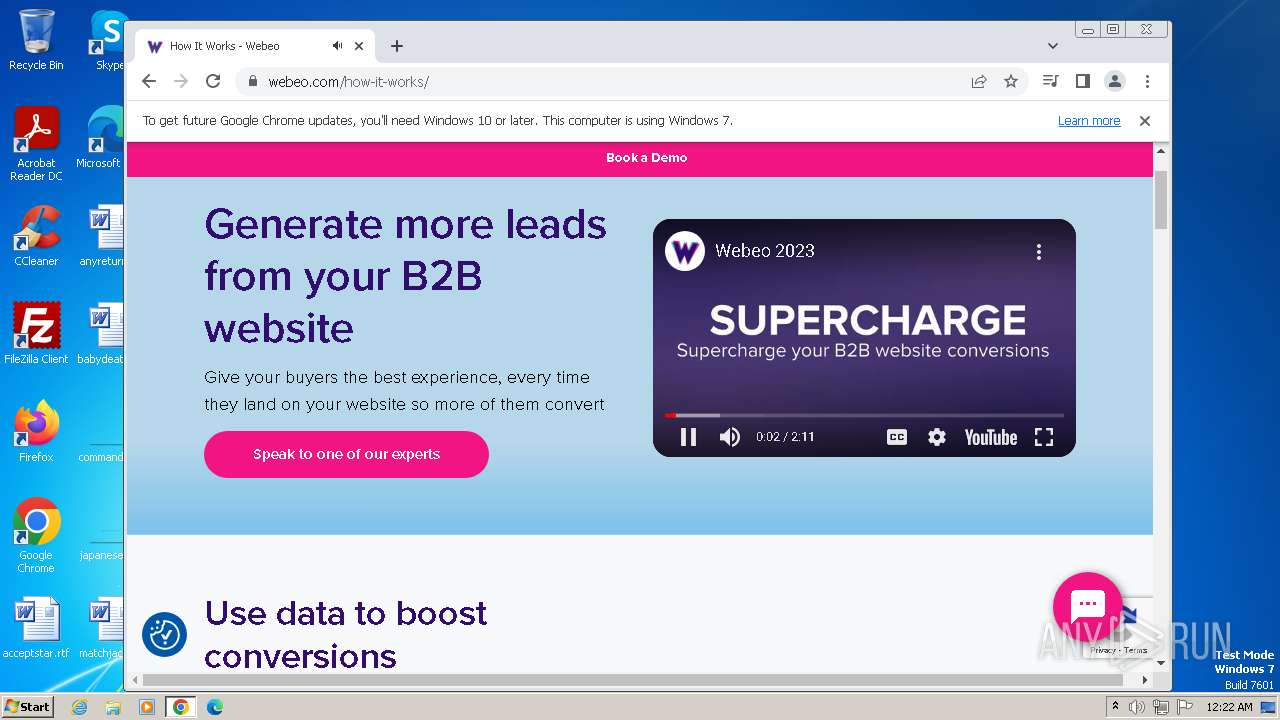Open a new browser tab
The height and width of the screenshot is (720, 1280).
coord(397,46)
